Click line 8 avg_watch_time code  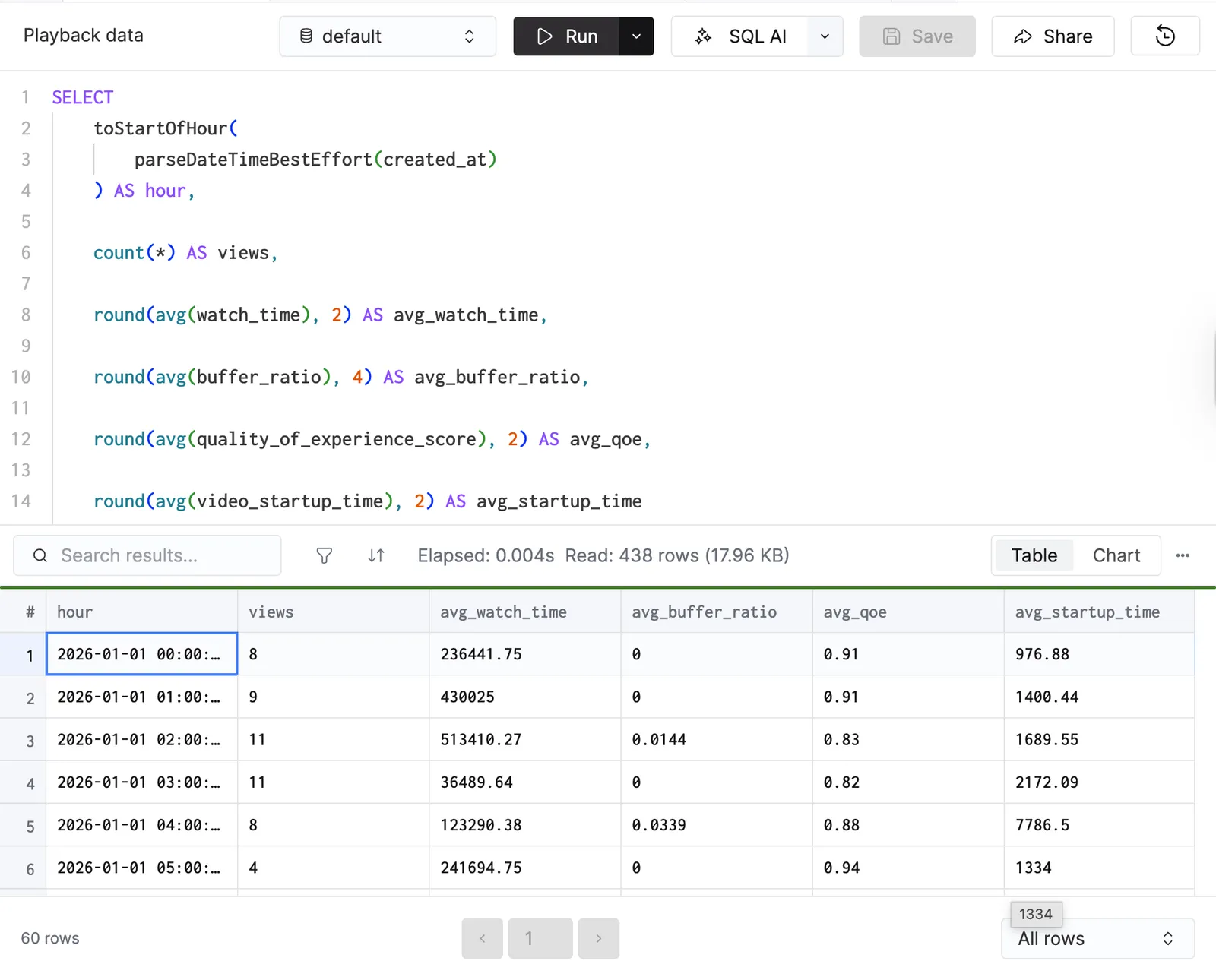coord(320,315)
